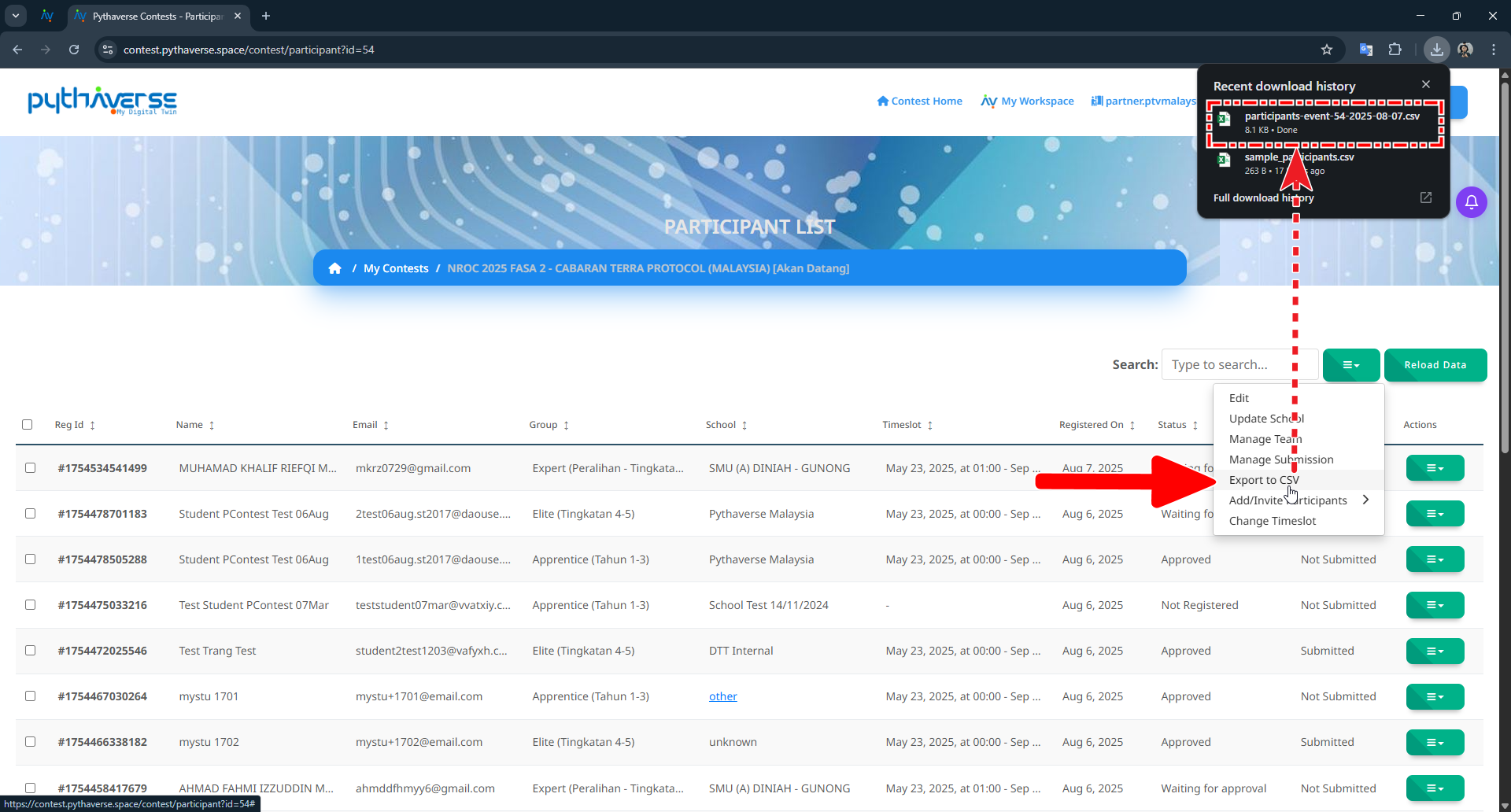
Task: Focus the participant search field
Action: [x=1239, y=365]
